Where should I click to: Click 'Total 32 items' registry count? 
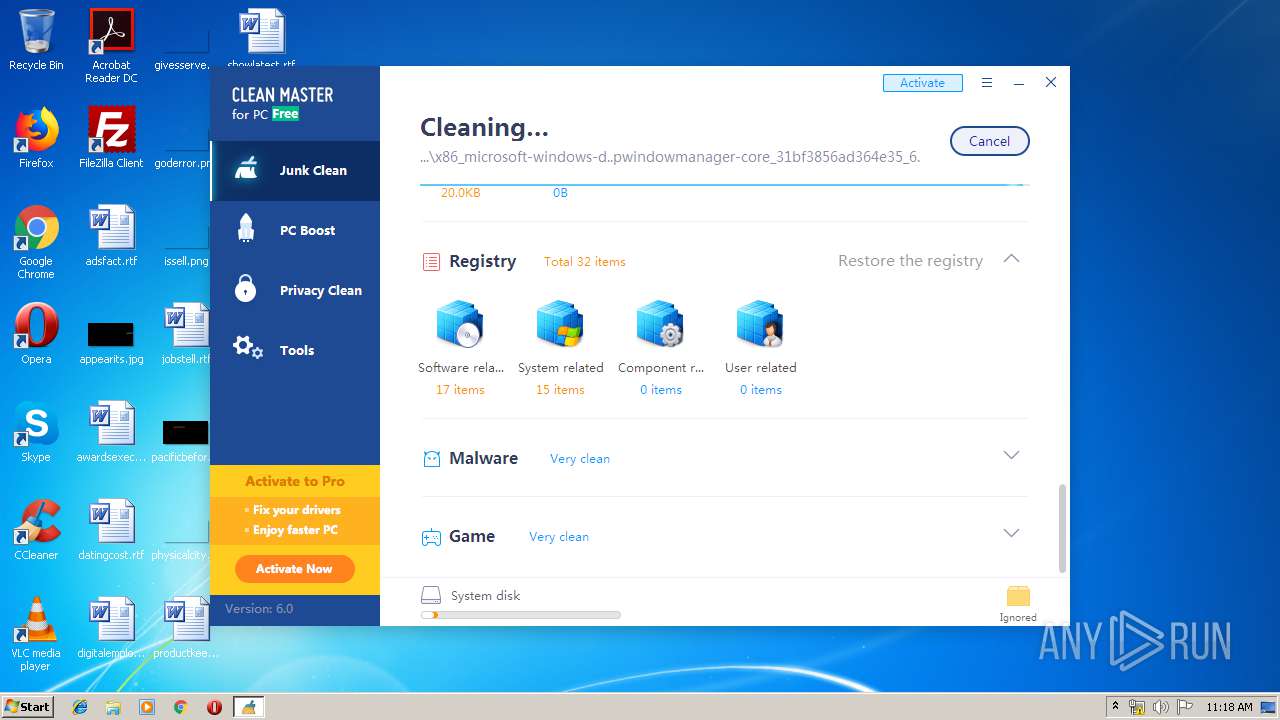point(585,262)
